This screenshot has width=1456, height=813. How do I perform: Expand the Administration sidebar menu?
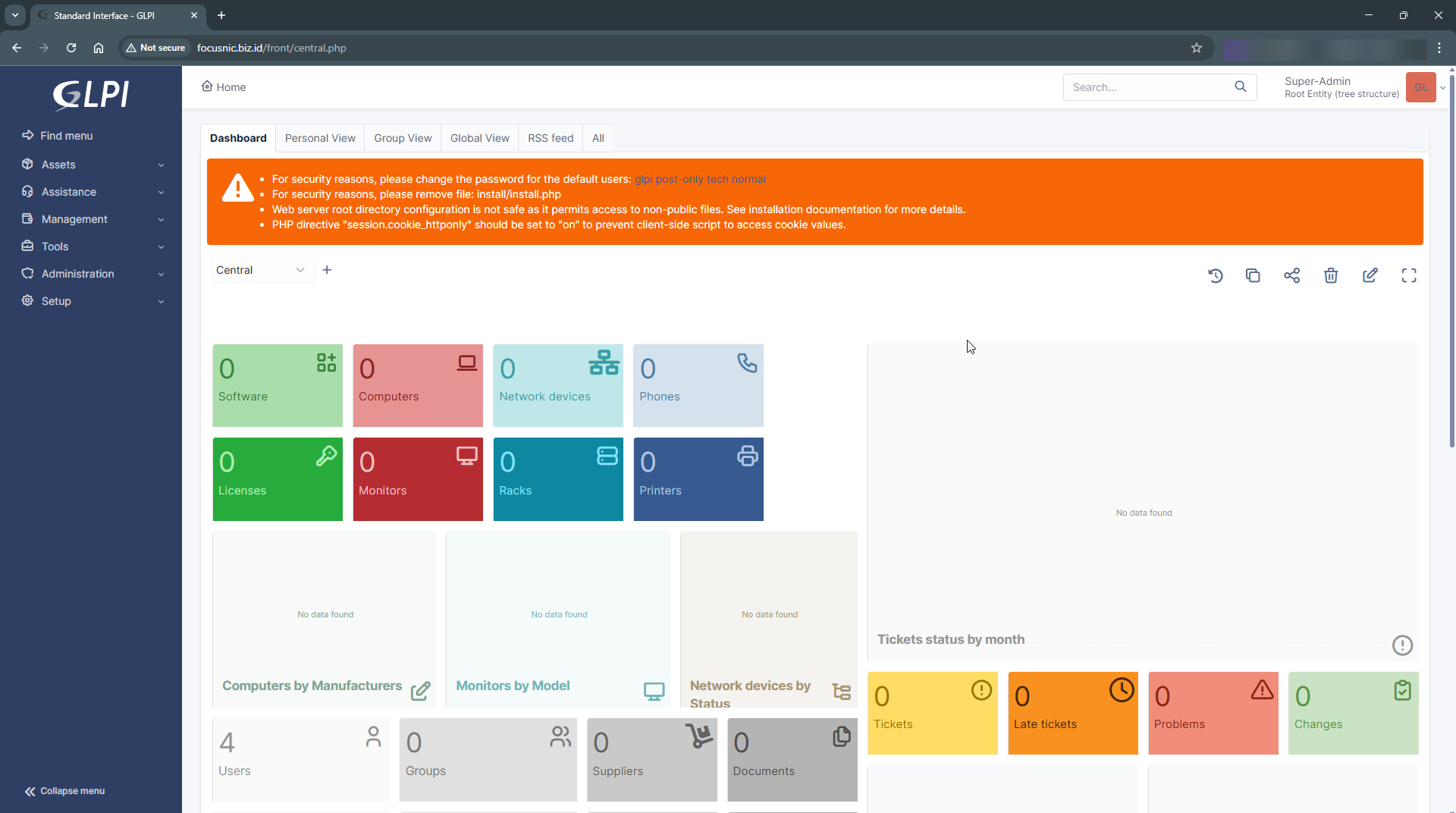click(x=91, y=274)
